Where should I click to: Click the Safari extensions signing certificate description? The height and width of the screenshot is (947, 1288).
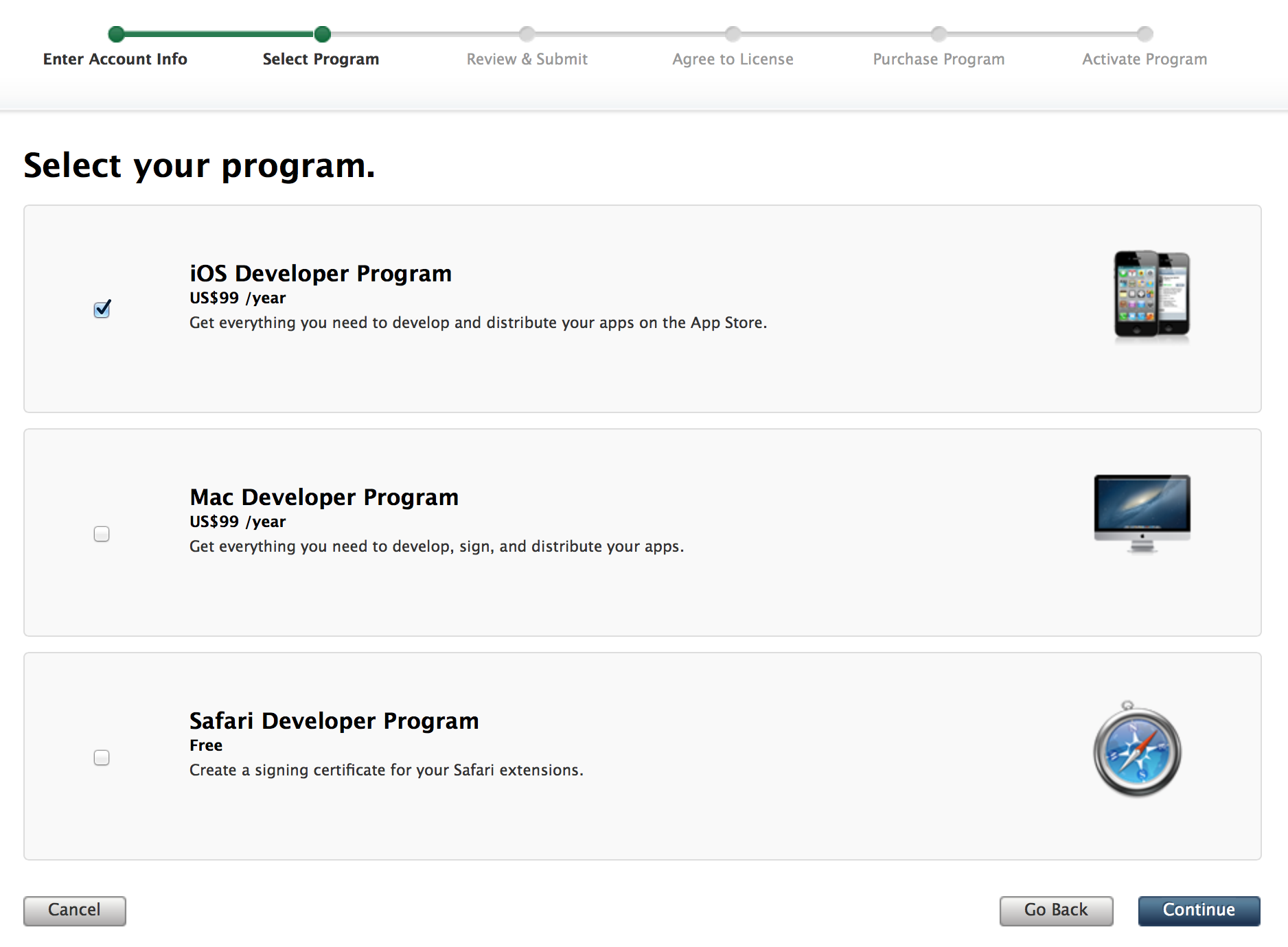tap(387, 770)
